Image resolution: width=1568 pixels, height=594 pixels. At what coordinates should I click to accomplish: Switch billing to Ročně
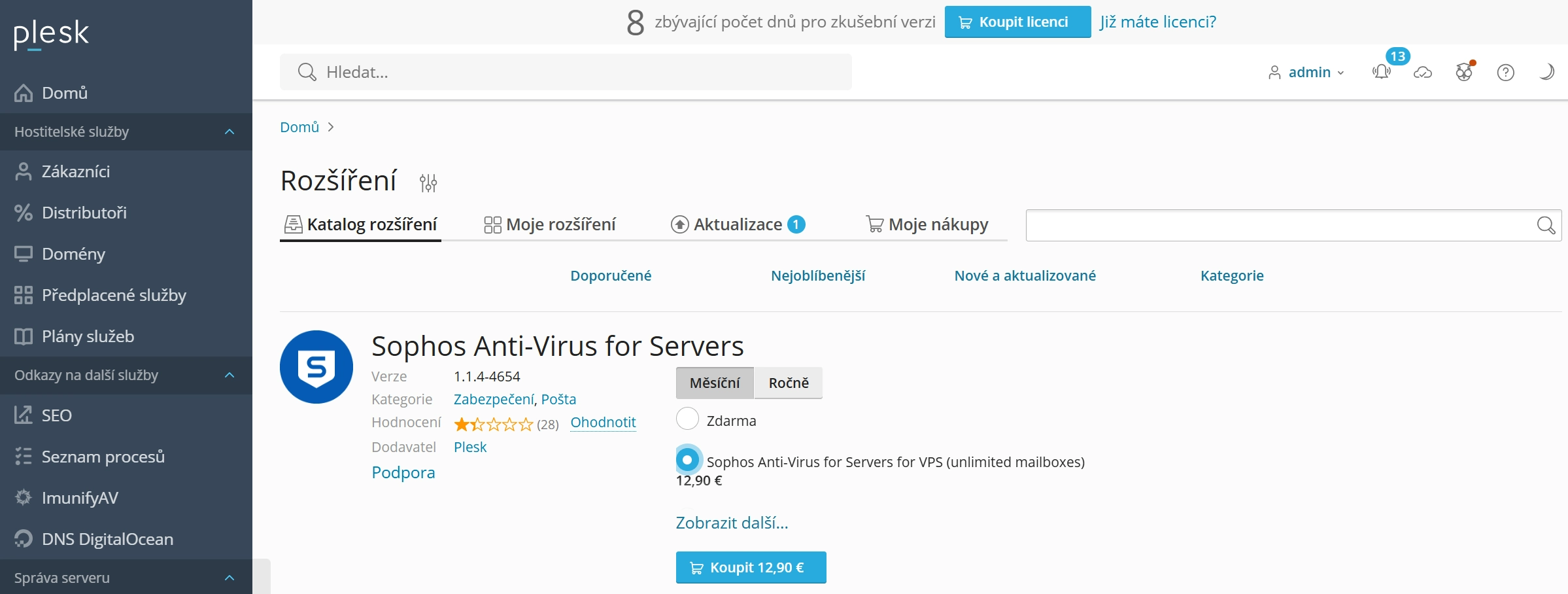pyautogui.click(x=789, y=383)
